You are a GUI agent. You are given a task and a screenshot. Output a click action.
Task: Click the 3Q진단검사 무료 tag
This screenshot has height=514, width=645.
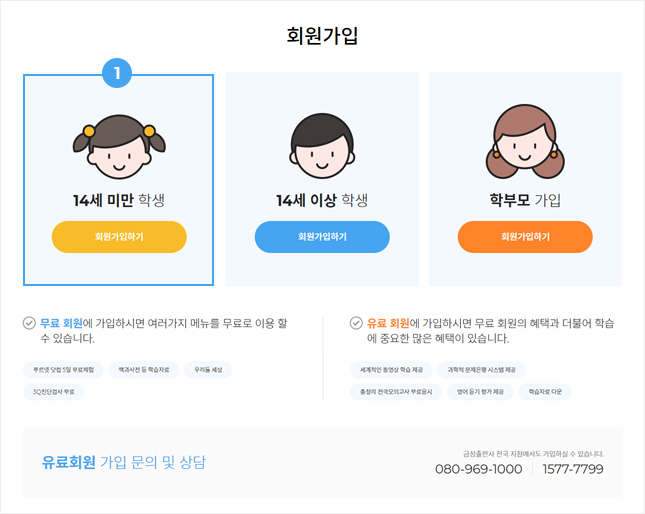coord(53,392)
